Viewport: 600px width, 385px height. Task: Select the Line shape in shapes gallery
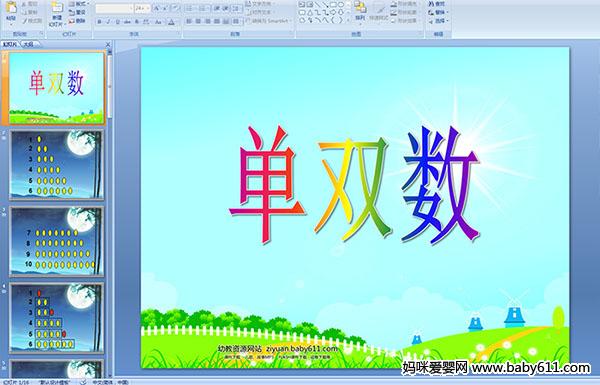[318, 4]
